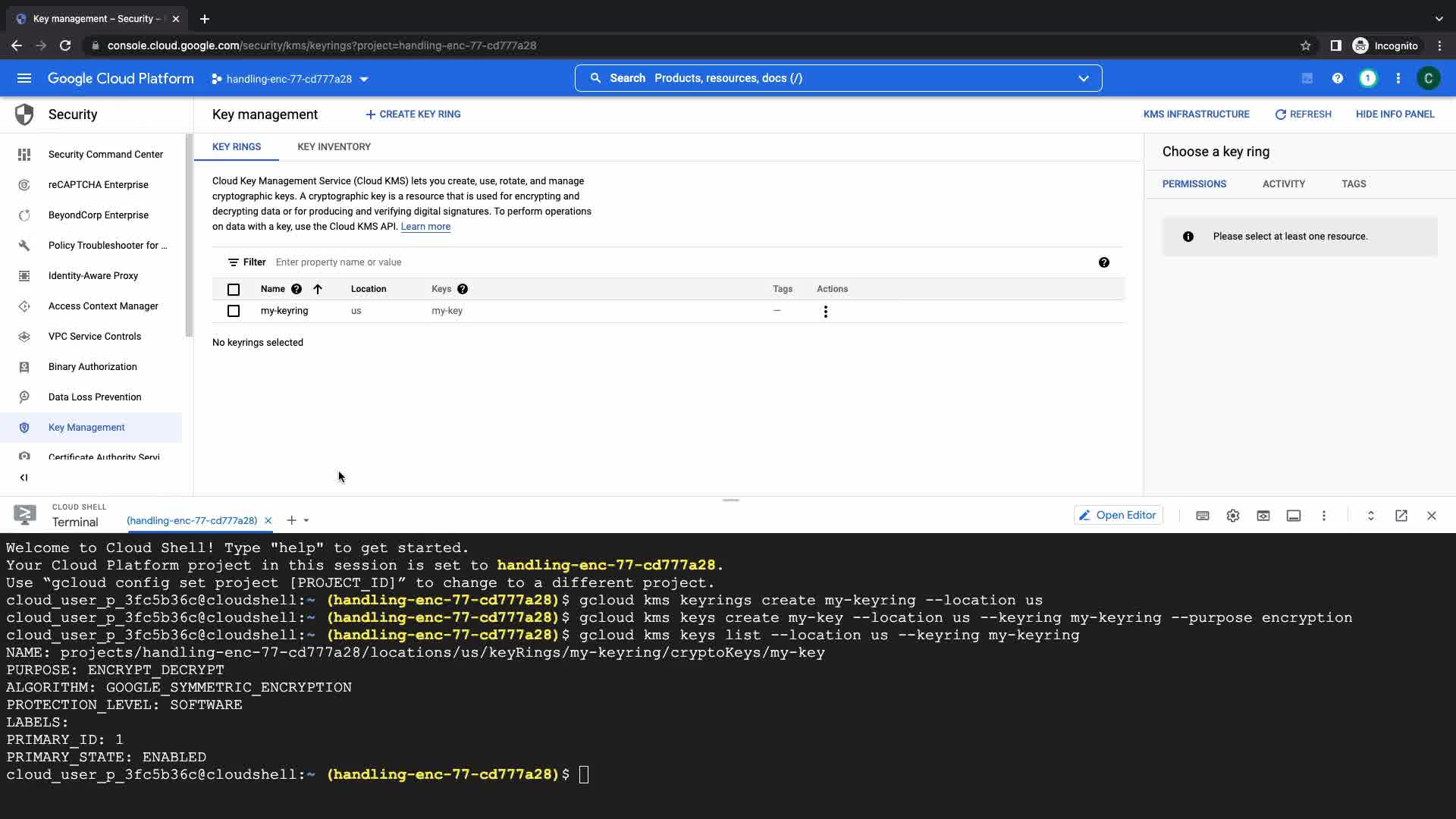Image resolution: width=1456 pixels, height=819 pixels.
Task: Open the Activity tab in info panel
Action: 1283,184
